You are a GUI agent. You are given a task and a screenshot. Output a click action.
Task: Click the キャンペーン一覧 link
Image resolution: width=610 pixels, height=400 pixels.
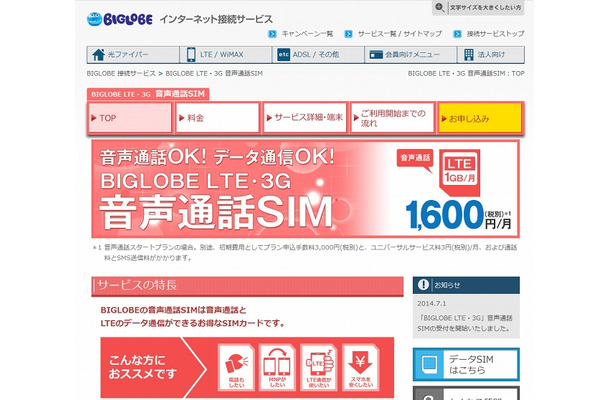coord(307,34)
